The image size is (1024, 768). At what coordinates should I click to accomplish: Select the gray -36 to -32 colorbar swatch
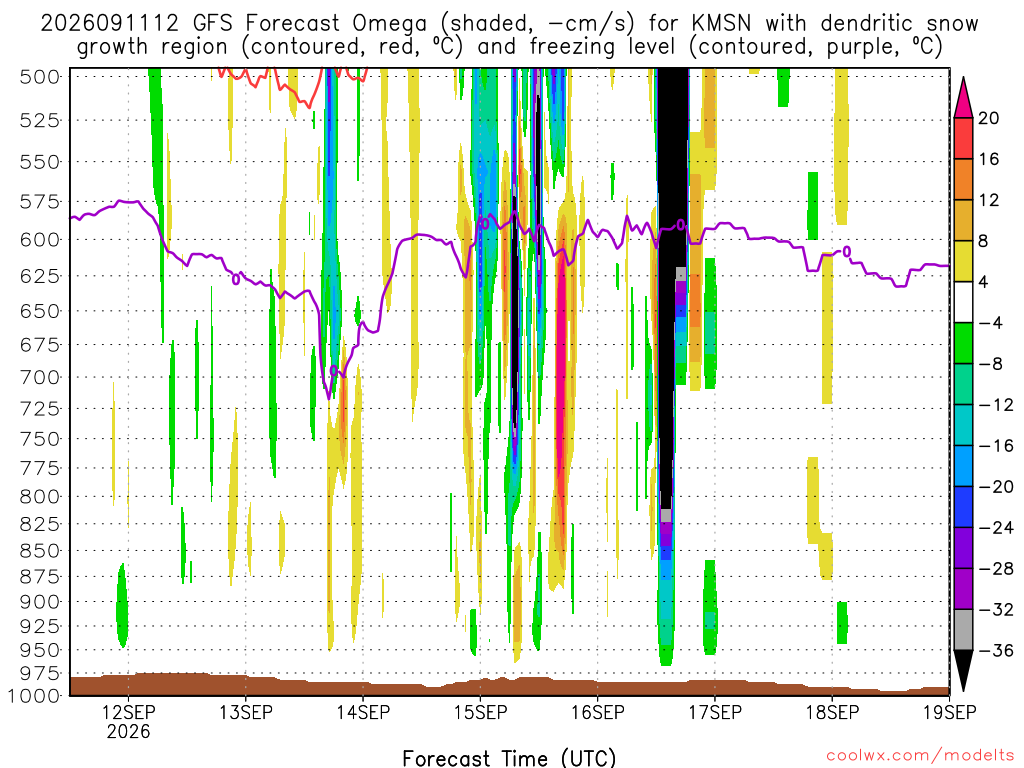963,630
